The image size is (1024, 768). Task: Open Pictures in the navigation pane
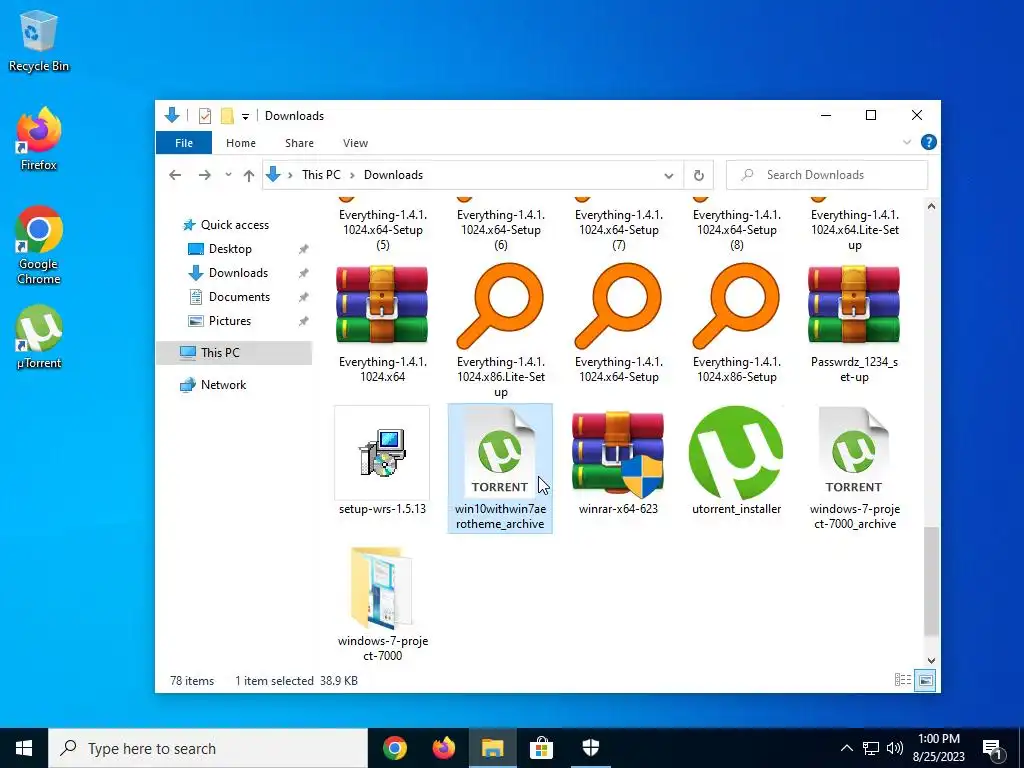pyautogui.click(x=230, y=321)
